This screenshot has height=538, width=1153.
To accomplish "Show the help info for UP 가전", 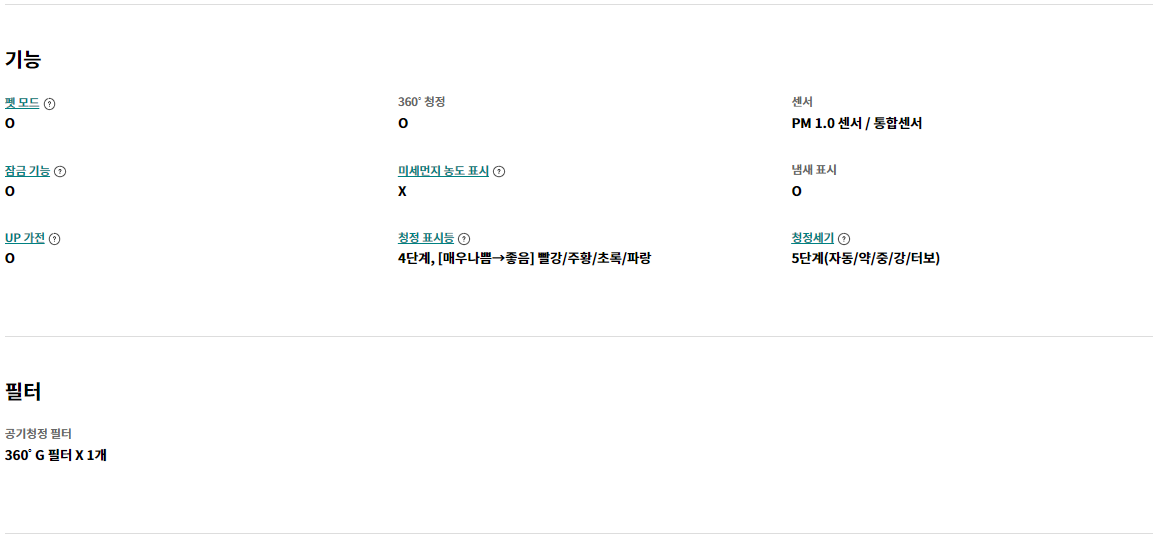I will pos(54,239).
